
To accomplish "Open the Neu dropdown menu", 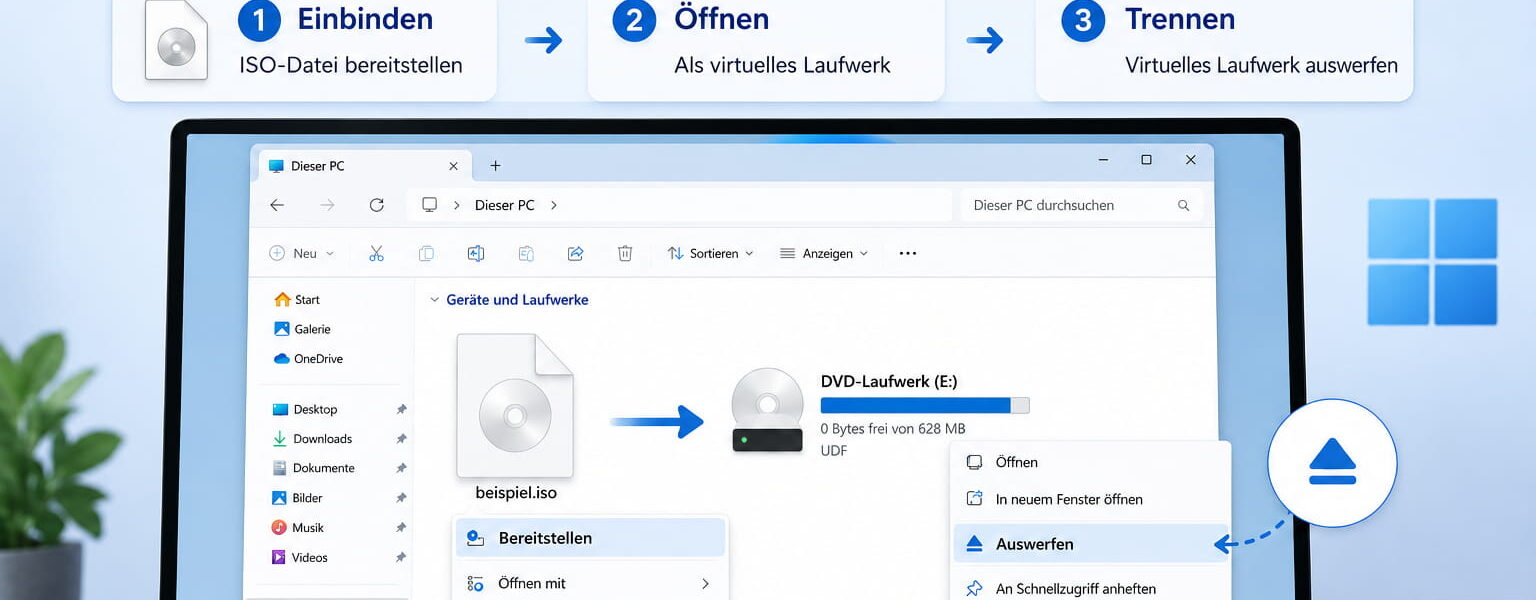I will click(302, 254).
